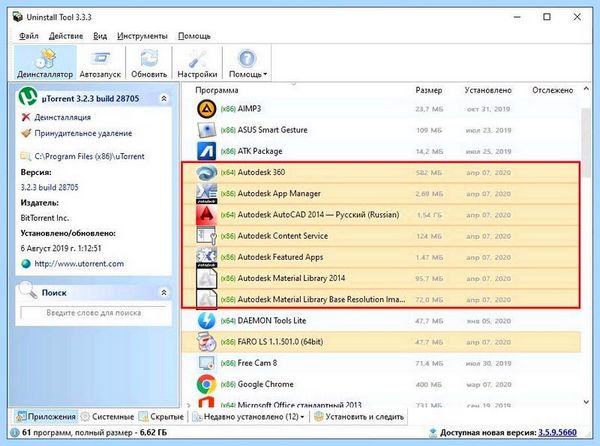This screenshot has height=446, width=600.
Task: Open the Действие menu
Action: point(66,36)
